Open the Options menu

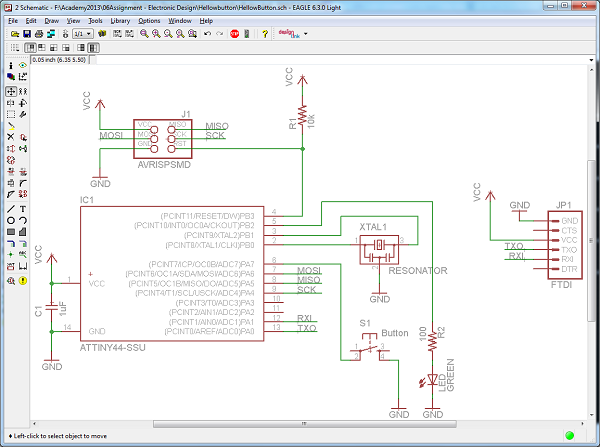click(149, 21)
